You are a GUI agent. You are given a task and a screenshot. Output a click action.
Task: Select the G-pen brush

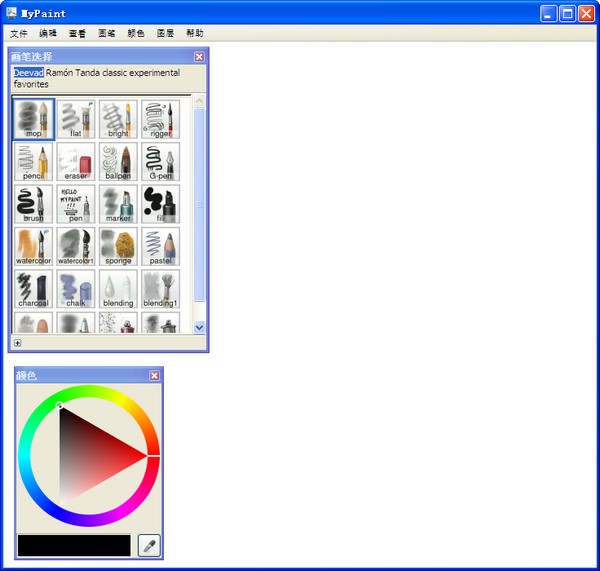point(160,161)
